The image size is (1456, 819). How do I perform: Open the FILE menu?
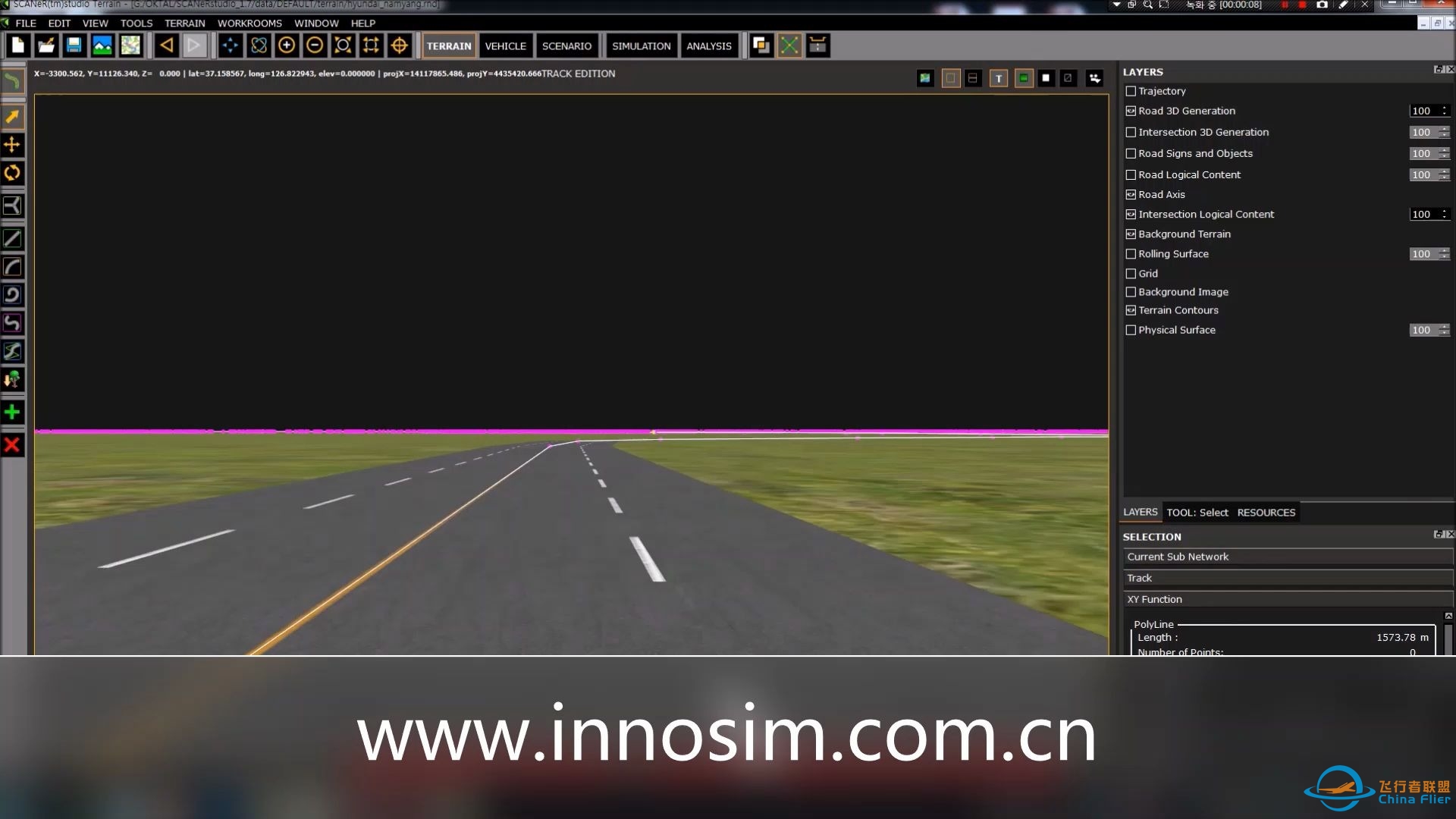point(26,23)
